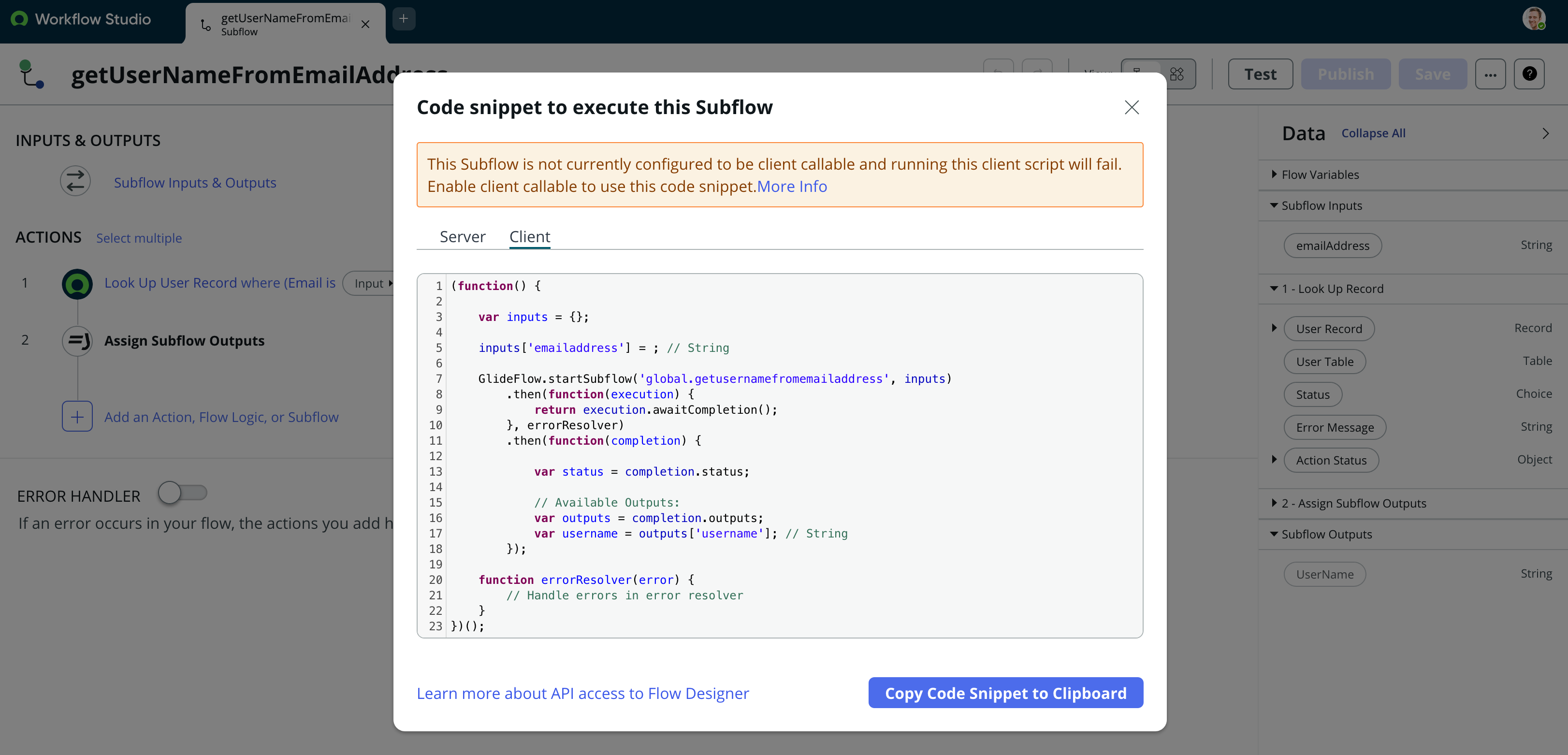1568x755 pixels.
Task: Expand the Flow Variables section
Action: [x=1274, y=175]
